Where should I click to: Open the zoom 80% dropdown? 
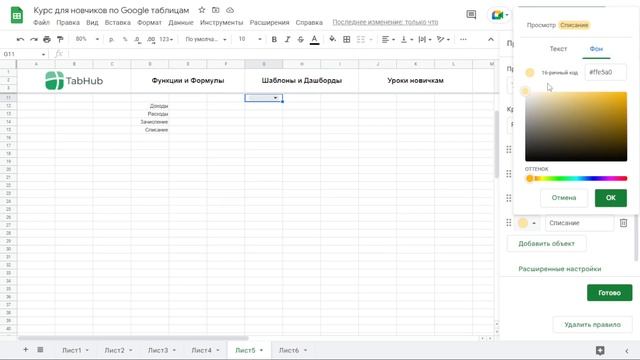click(x=87, y=39)
